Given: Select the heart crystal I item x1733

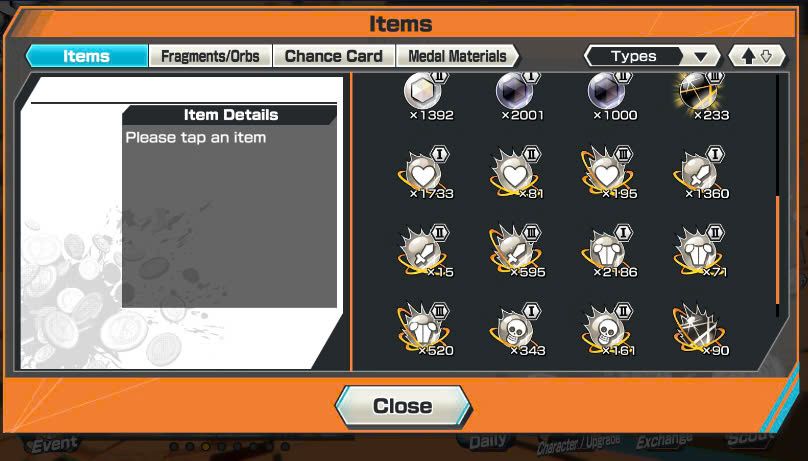Looking at the screenshot, I should (x=424, y=174).
